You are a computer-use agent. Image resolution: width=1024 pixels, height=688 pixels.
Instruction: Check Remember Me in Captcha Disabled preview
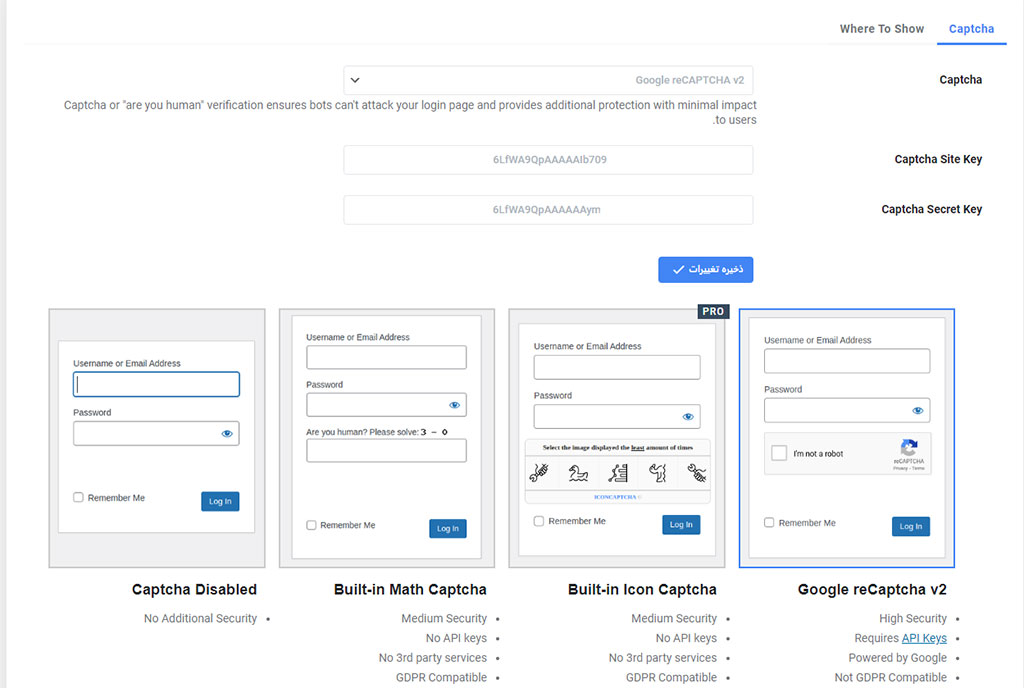[x=78, y=497]
